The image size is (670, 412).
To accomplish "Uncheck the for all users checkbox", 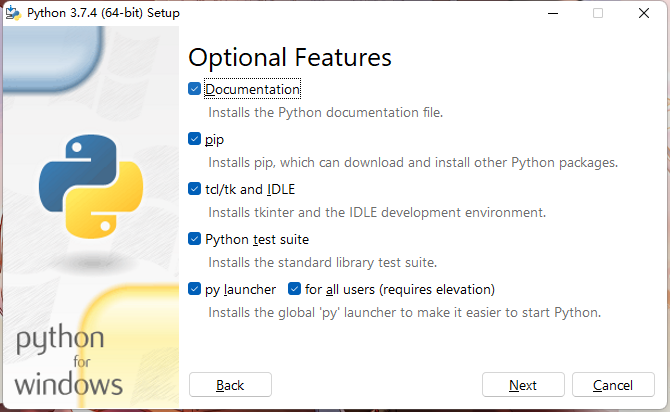I will 295,289.
